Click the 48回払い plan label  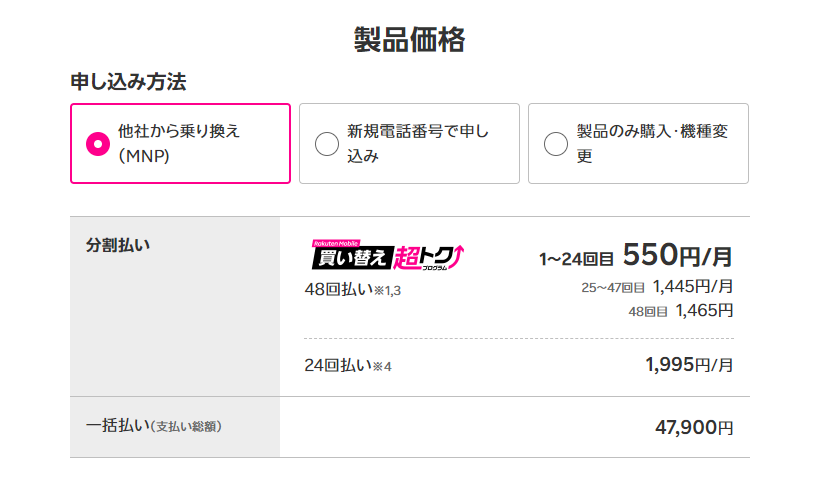[338, 289]
